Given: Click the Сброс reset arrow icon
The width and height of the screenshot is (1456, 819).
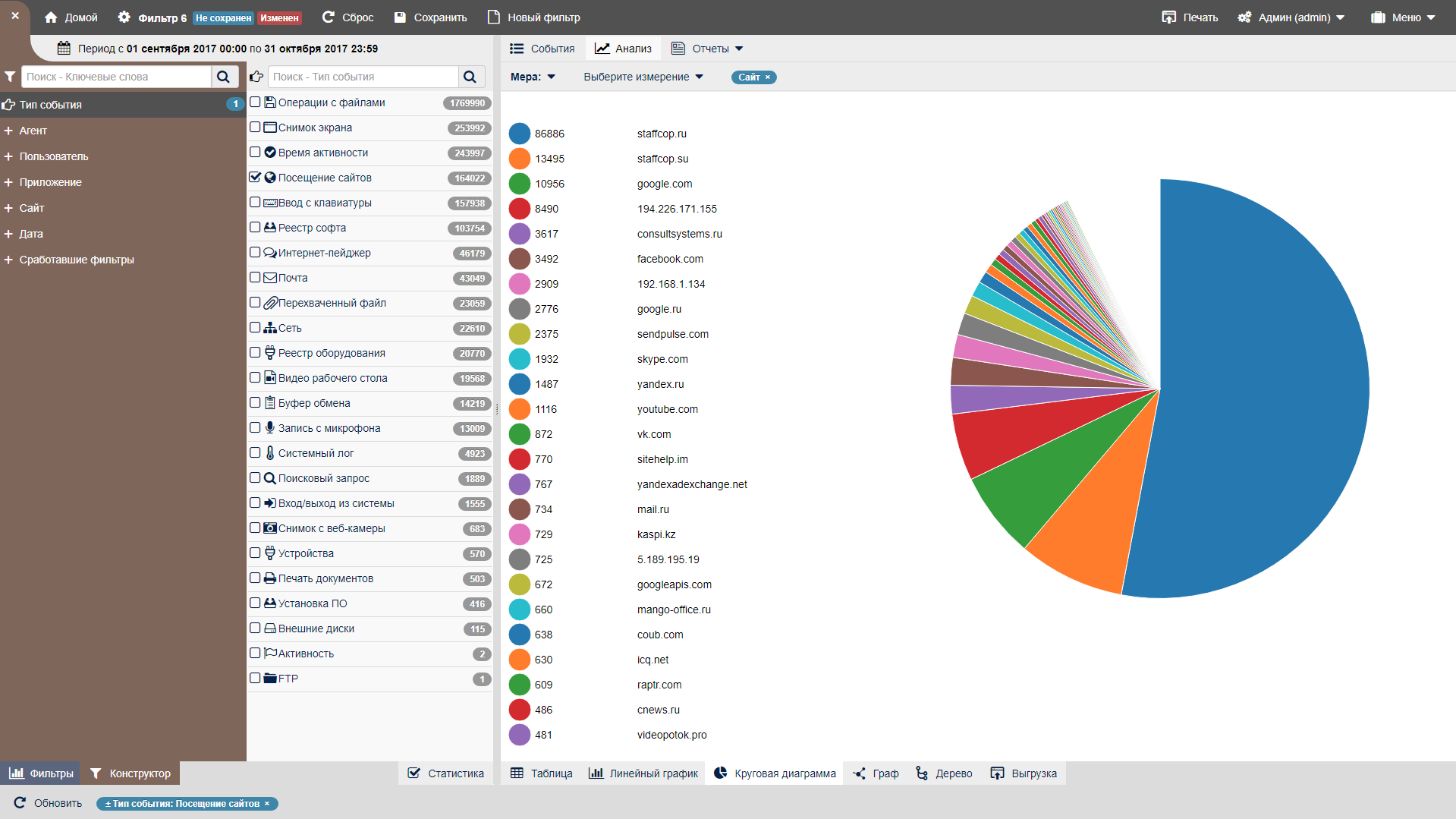Looking at the screenshot, I should pyautogui.click(x=328, y=17).
